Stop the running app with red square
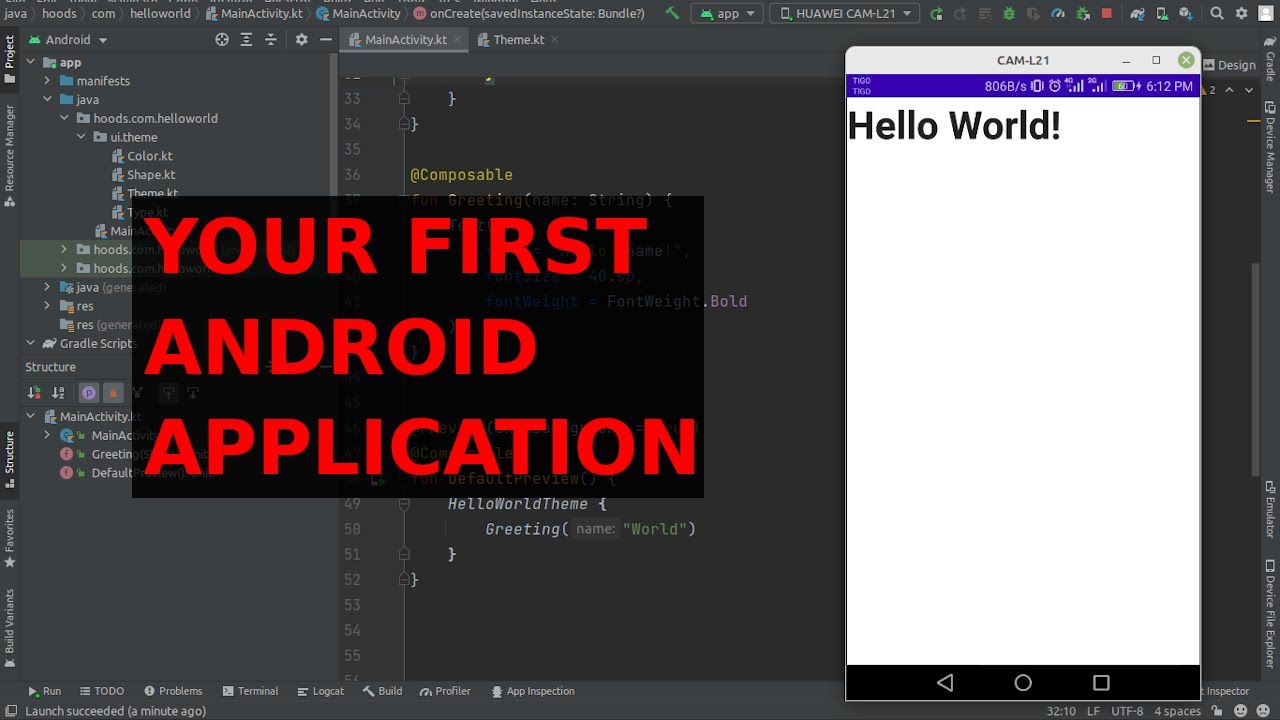 point(1106,13)
